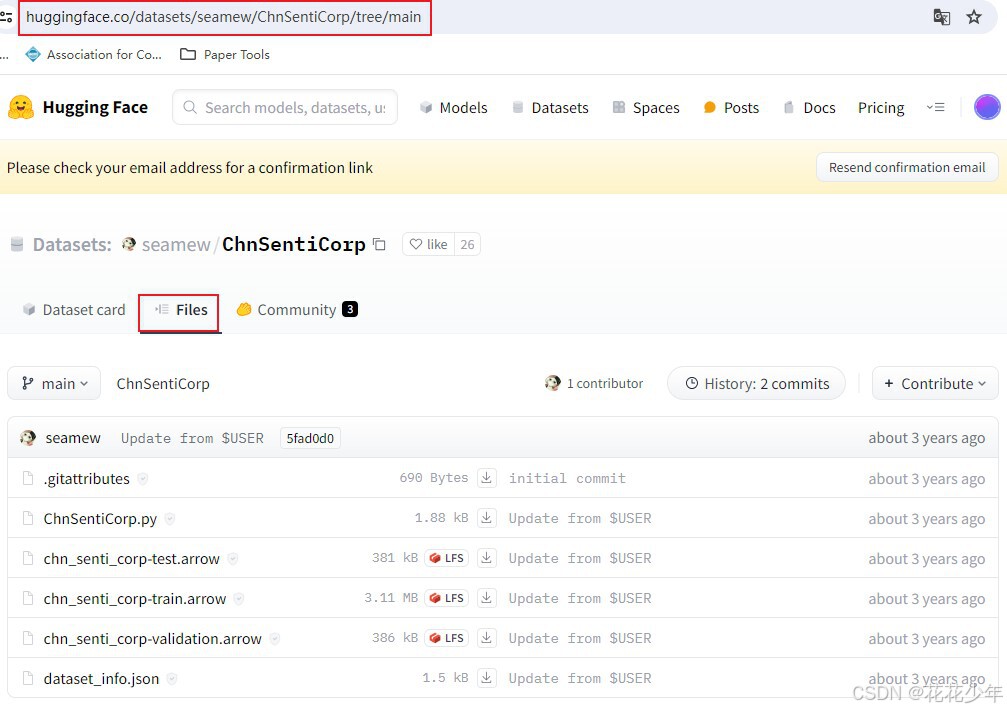Click the translate page icon in address bar
This screenshot has width=1007, height=711.
(x=941, y=17)
